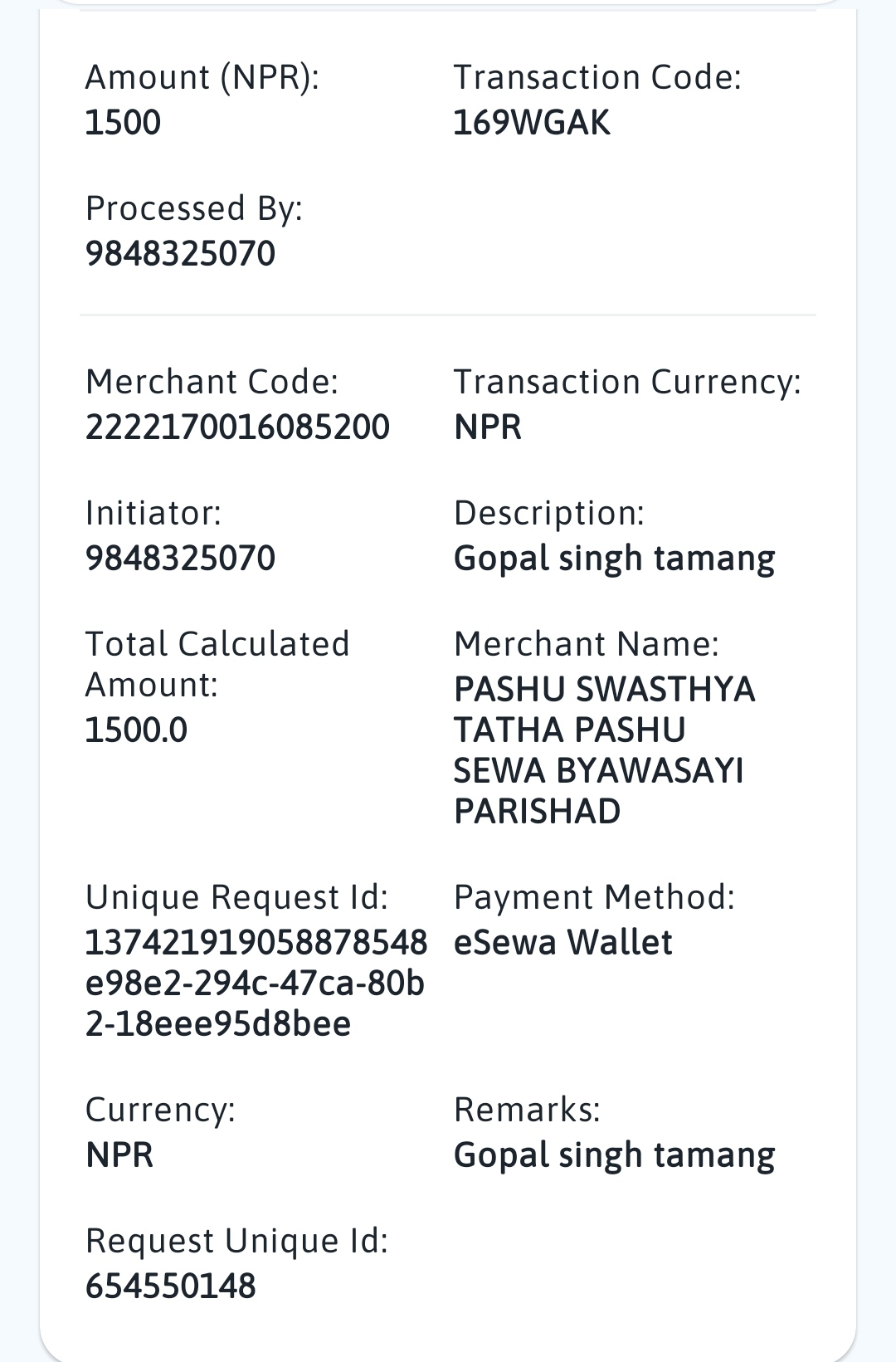Screen dimensions: 896x1362
Task: Select the Transaction Code value 169WGAK
Action: [x=531, y=123]
